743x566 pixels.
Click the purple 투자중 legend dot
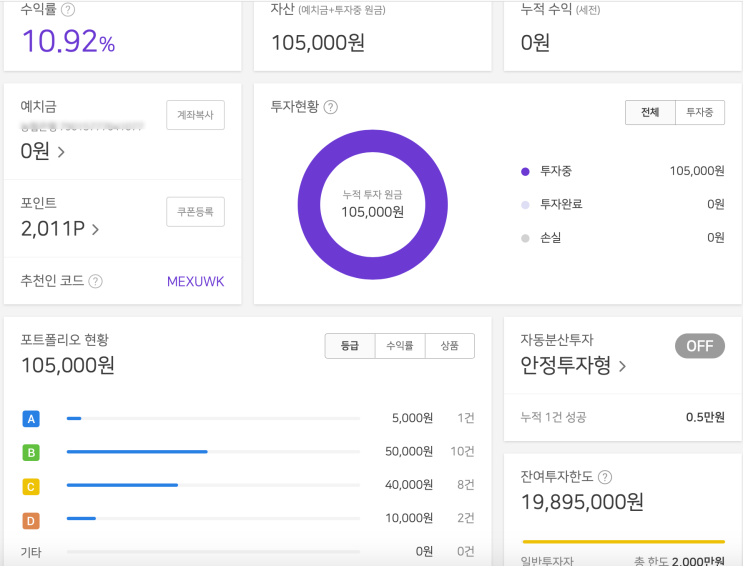pyautogui.click(x=525, y=172)
